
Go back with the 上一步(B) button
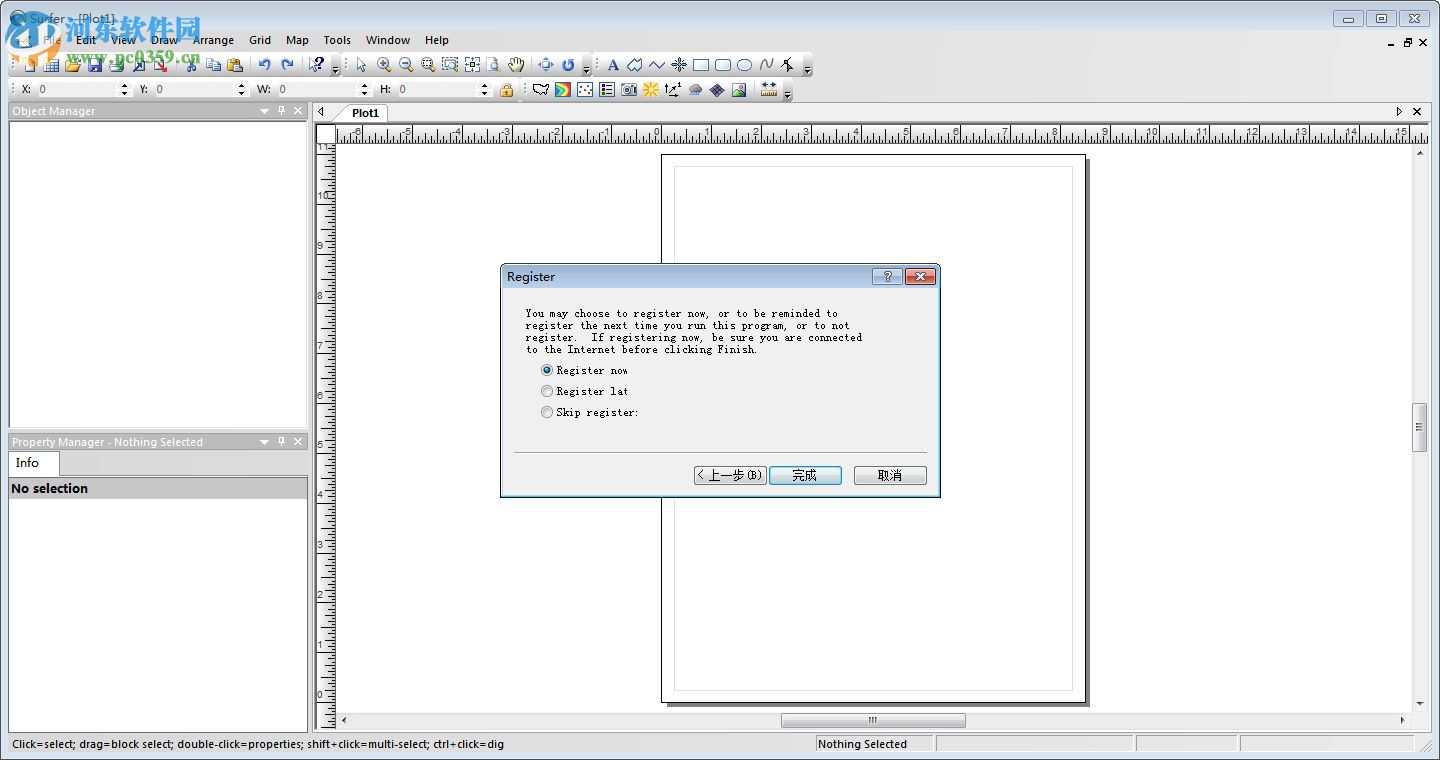click(x=730, y=476)
